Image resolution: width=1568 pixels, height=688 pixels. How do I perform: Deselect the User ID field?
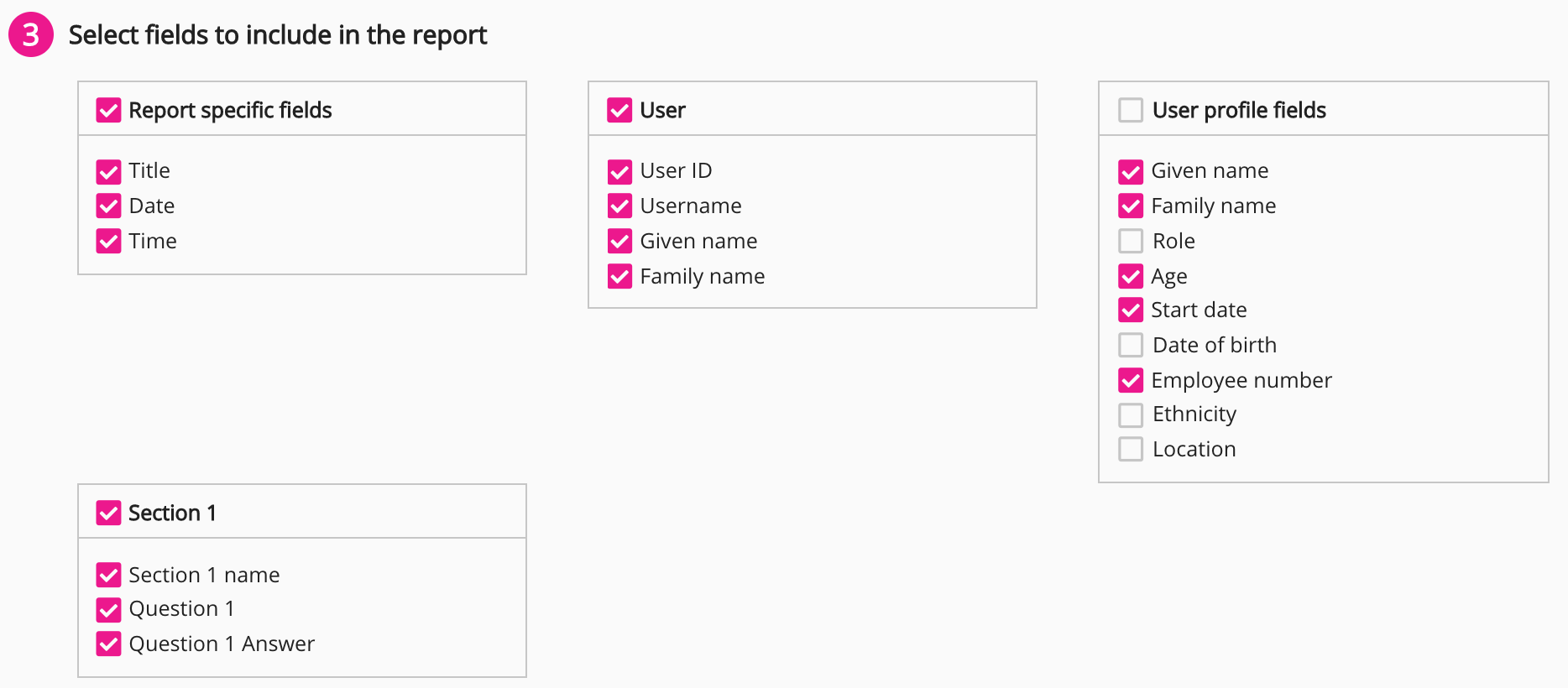(619, 171)
